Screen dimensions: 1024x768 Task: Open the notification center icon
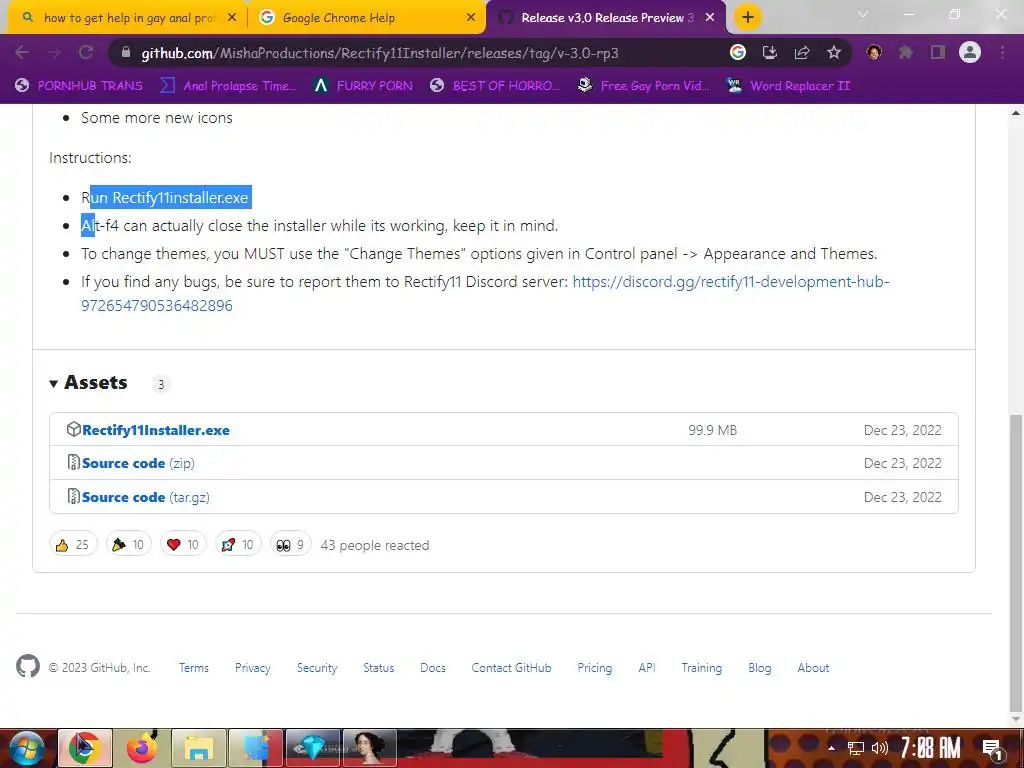pyautogui.click(x=992, y=748)
